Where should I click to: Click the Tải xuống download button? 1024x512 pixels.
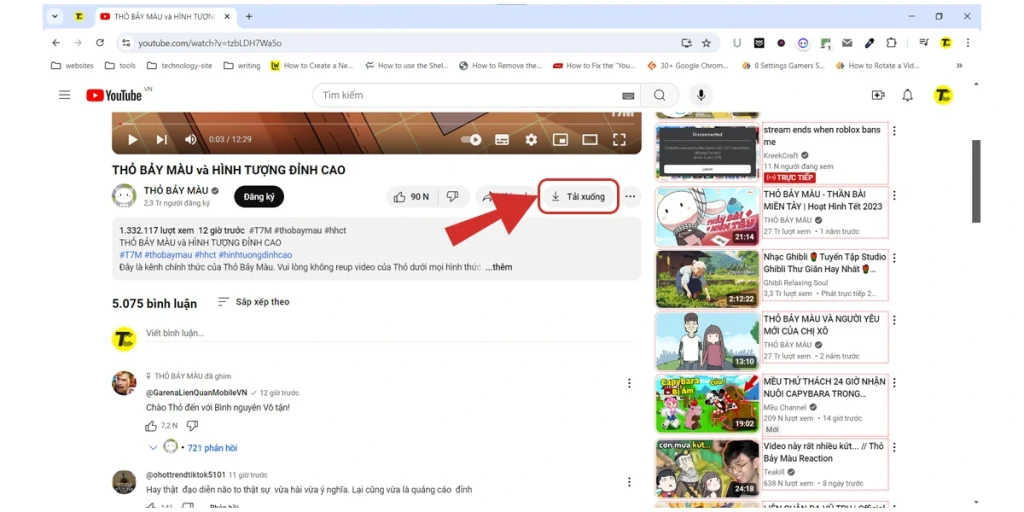click(578, 197)
